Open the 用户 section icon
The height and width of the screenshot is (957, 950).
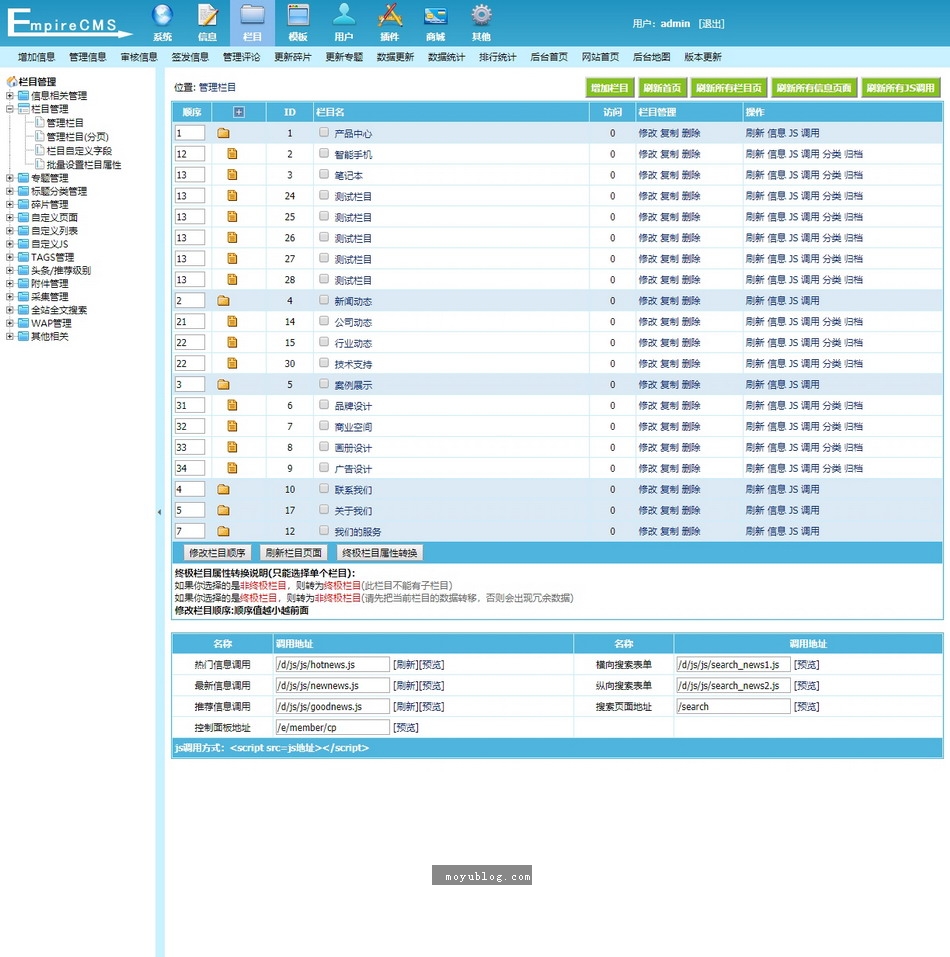pos(344,22)
